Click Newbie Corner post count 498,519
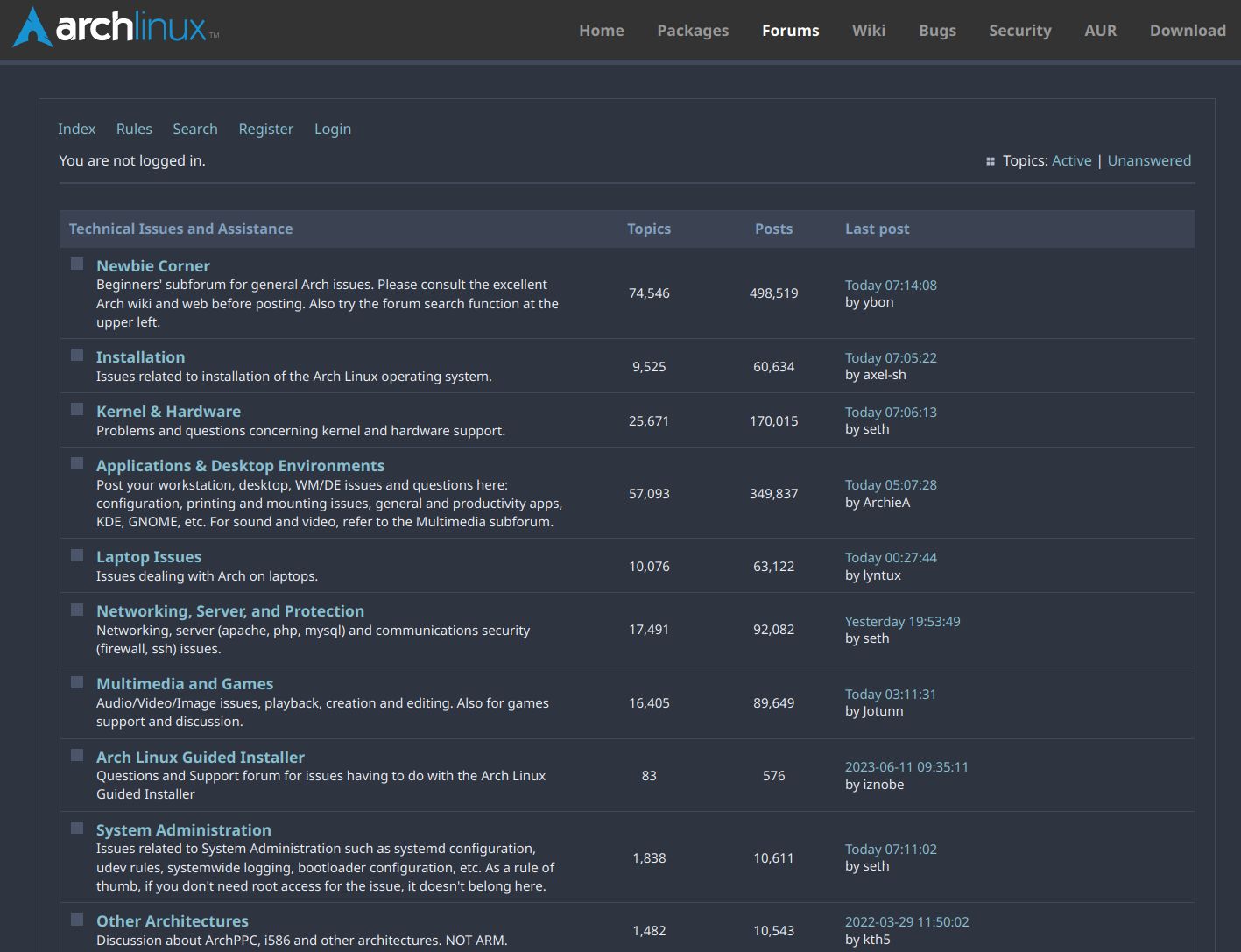Image resolution: width=1241 pixels, height=952 pixels. 774,293
